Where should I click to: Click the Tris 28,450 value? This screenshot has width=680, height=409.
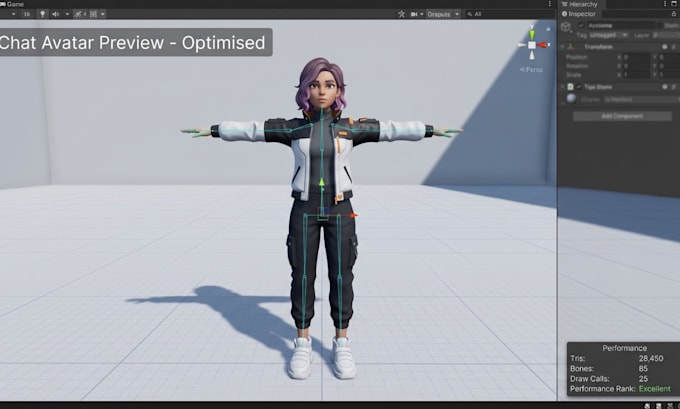651,358
